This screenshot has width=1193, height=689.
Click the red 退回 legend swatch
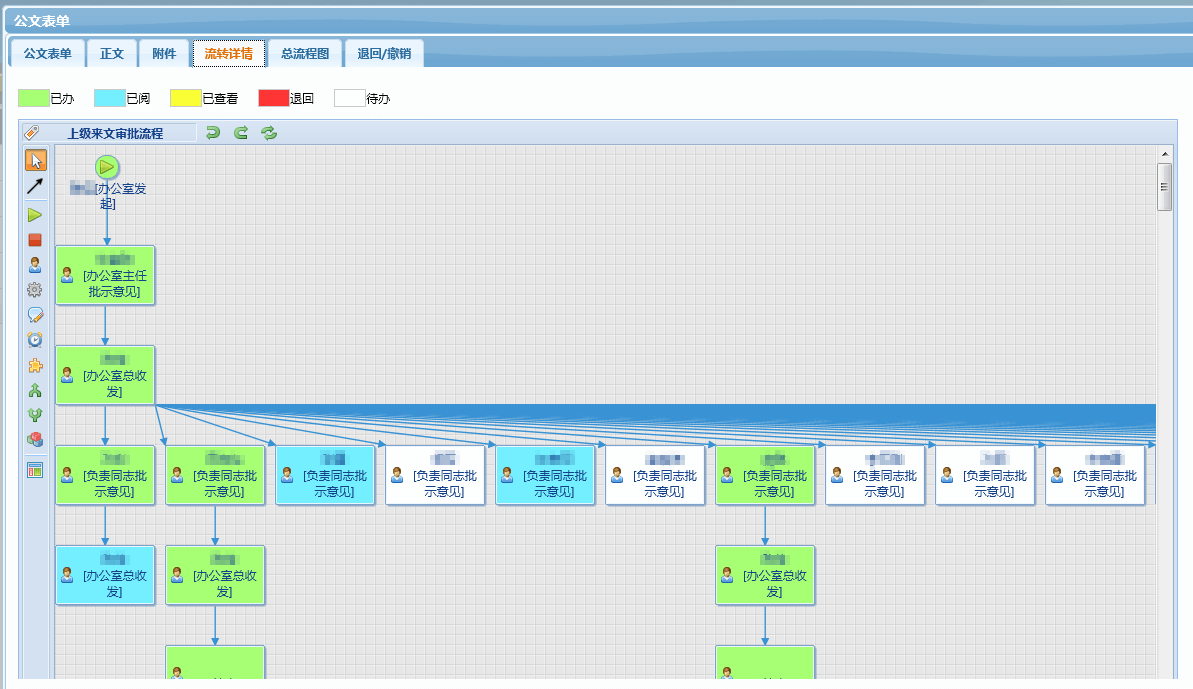pyautogui.click(x=273, y=98)
